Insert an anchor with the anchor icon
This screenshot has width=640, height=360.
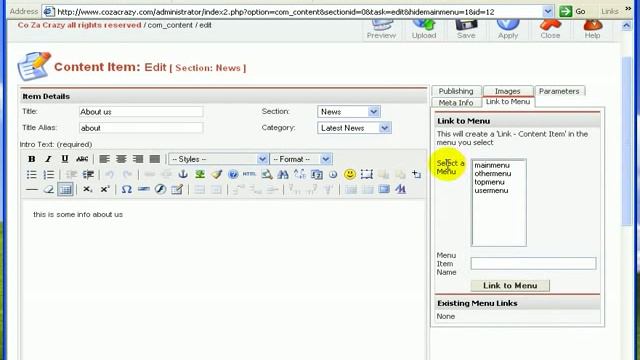click(x=183, y=175)
